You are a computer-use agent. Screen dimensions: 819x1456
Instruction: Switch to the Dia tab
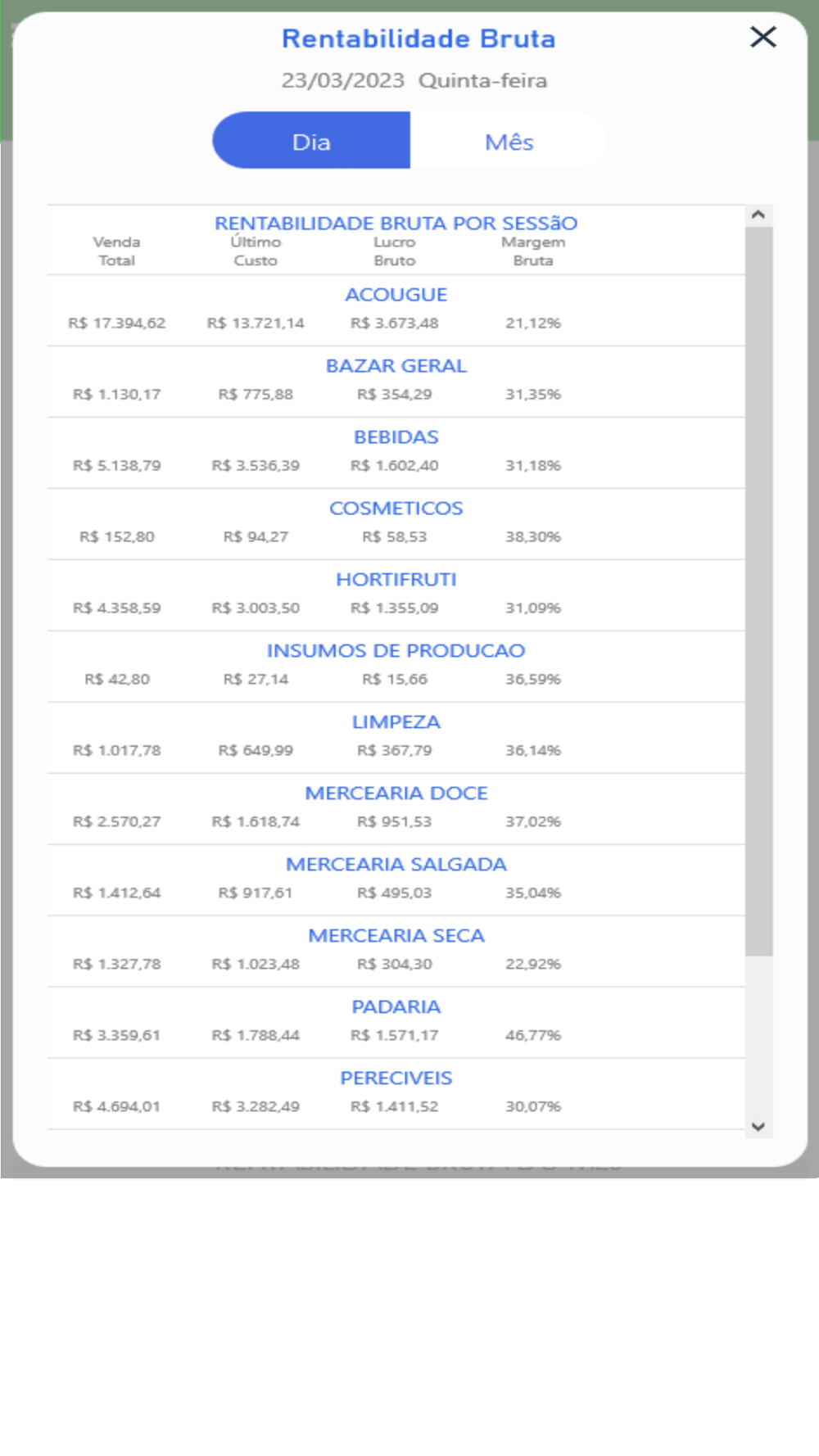coord(311,141)
